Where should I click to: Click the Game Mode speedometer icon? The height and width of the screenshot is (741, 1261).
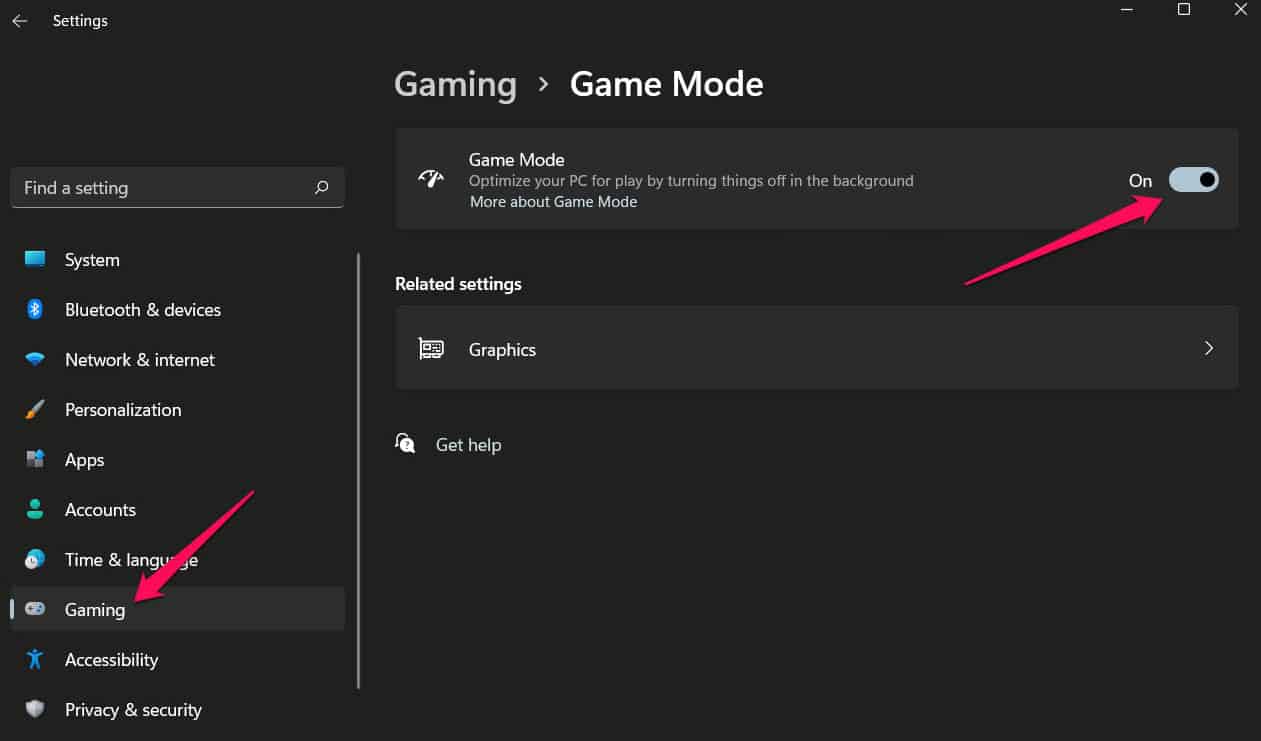coord(431,179)
